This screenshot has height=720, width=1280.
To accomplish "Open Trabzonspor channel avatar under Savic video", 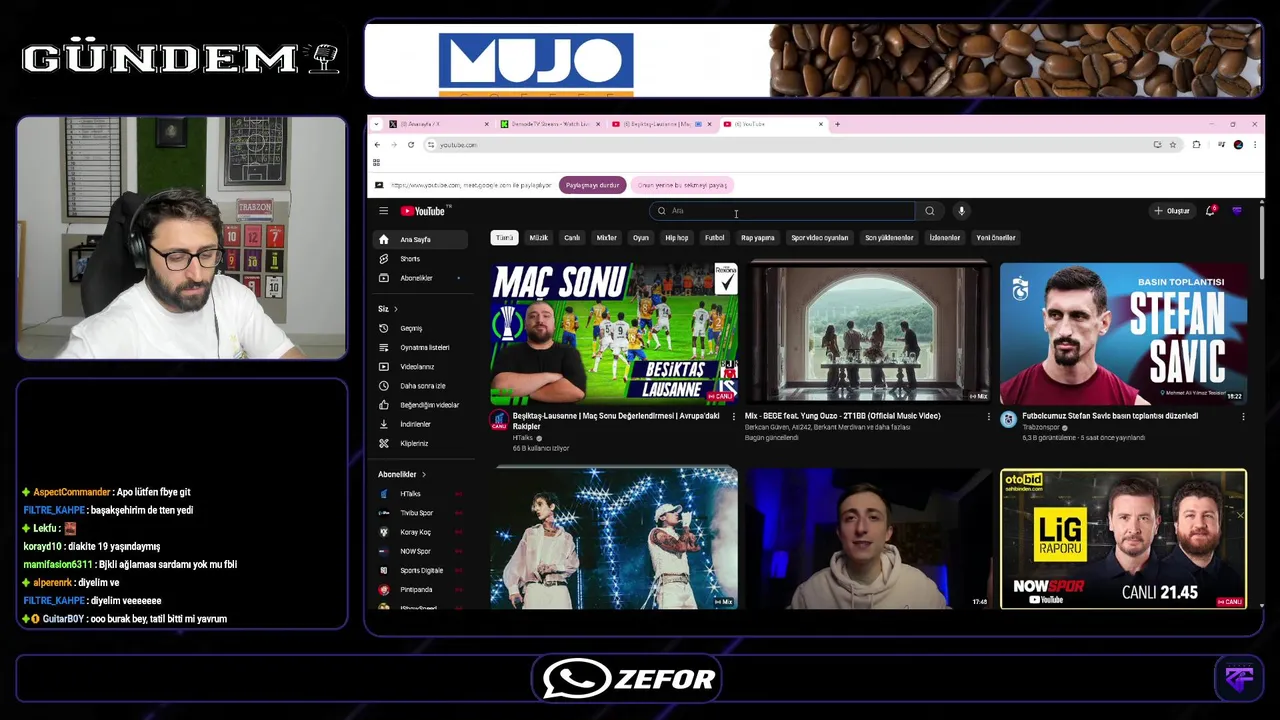I will [1008, 420].
